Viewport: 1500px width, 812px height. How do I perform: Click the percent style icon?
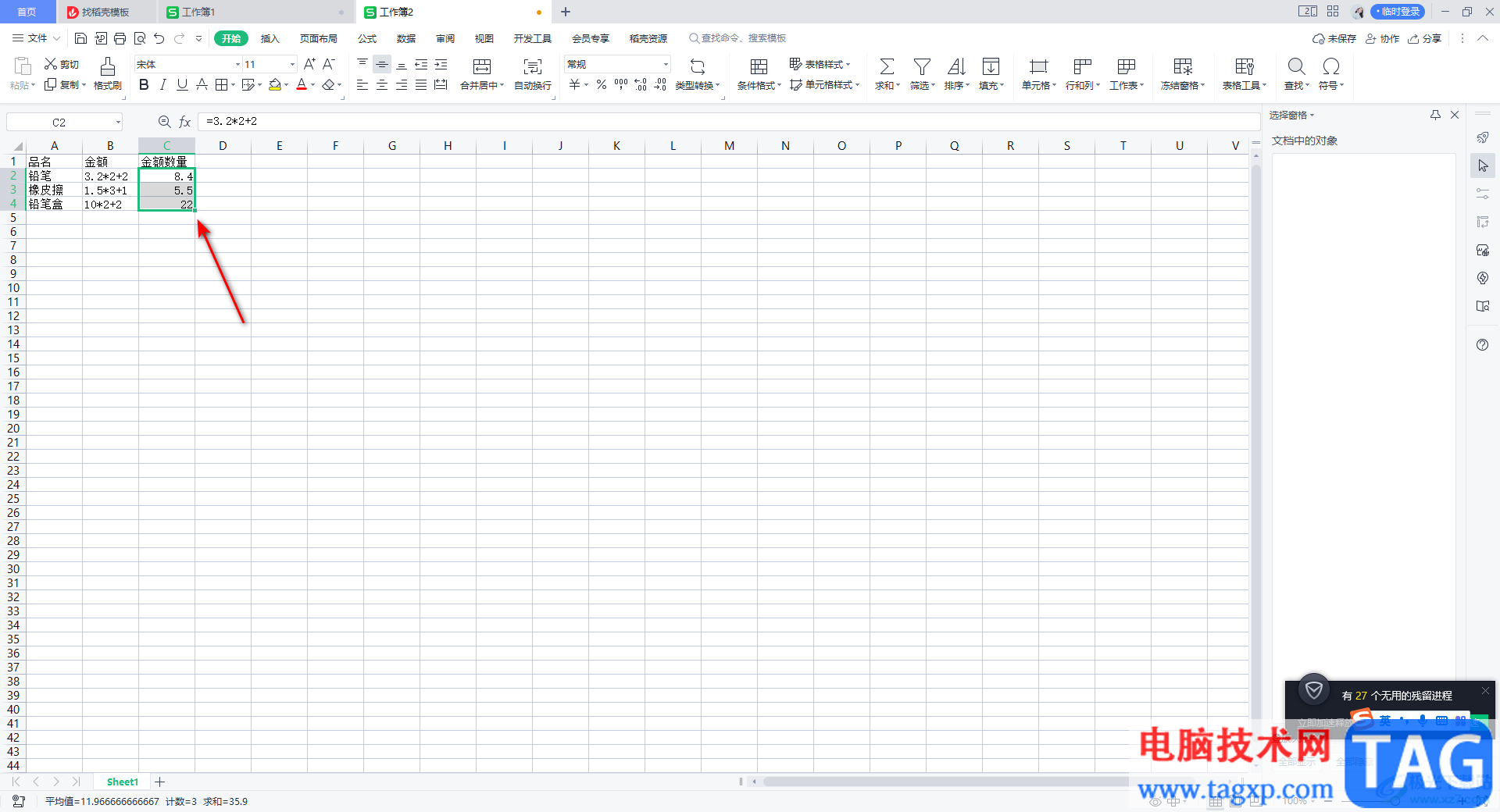click(602, 84)
